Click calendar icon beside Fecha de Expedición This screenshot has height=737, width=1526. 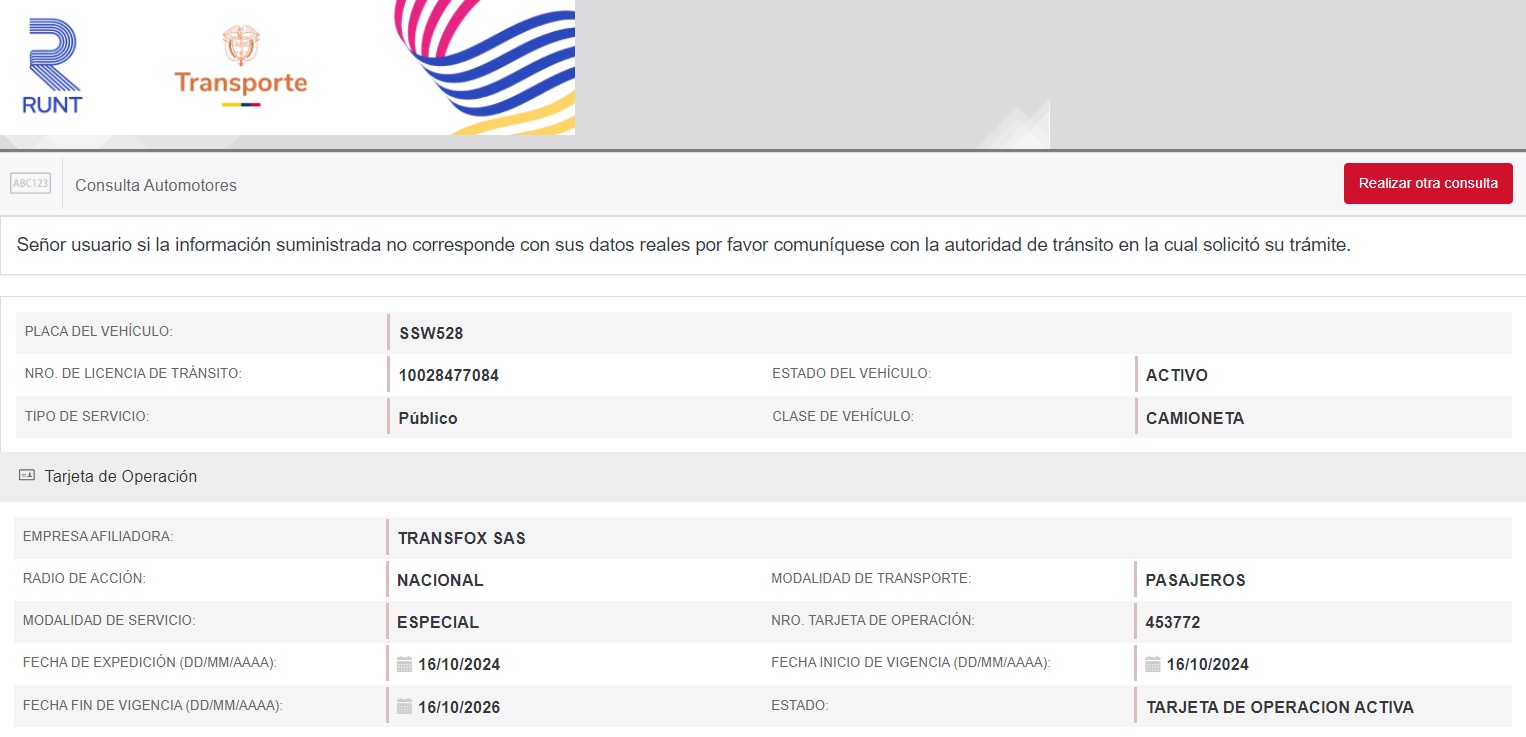tap(404, 664)
